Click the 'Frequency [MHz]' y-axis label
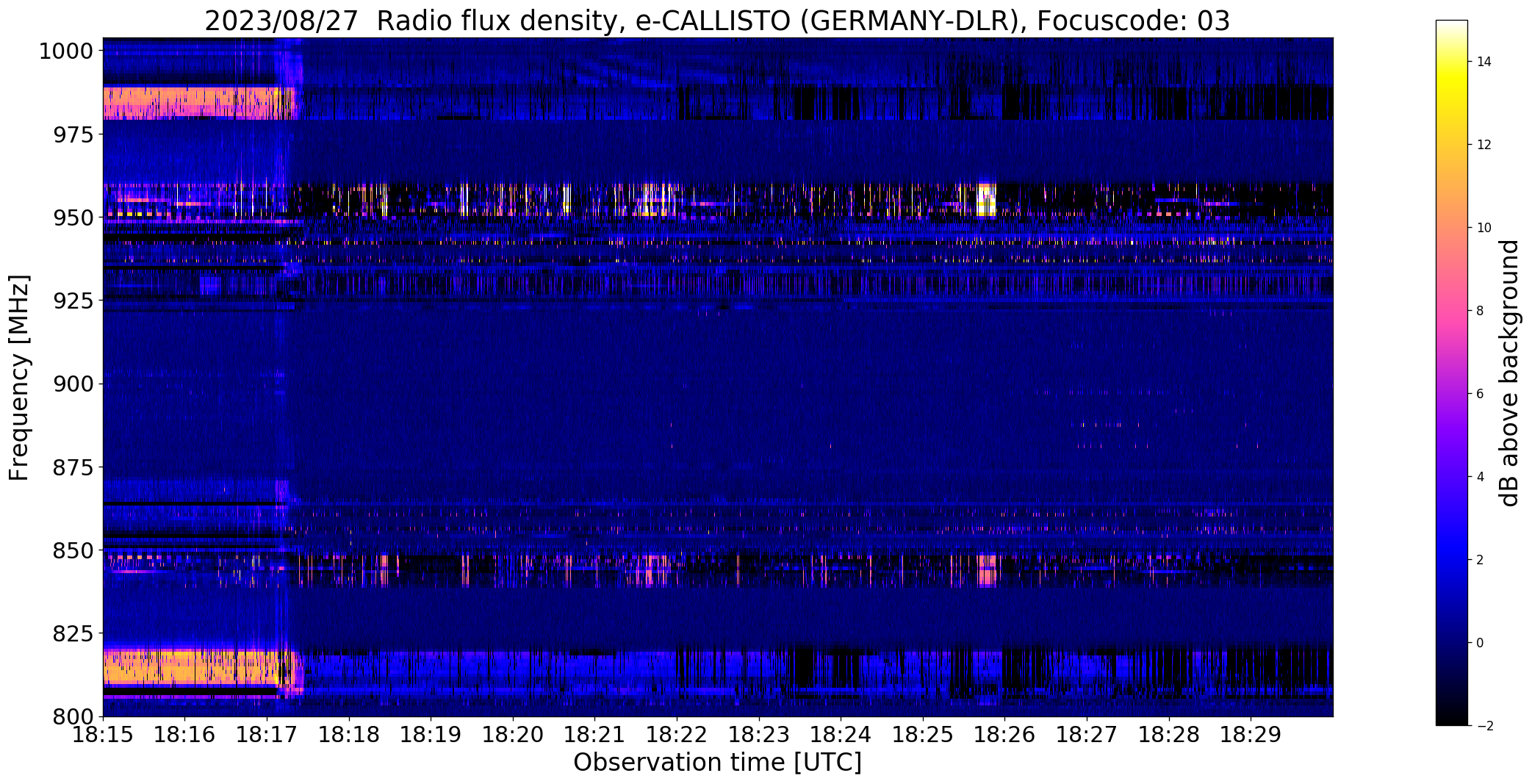The image size is (1532, 784). point(19,378)
